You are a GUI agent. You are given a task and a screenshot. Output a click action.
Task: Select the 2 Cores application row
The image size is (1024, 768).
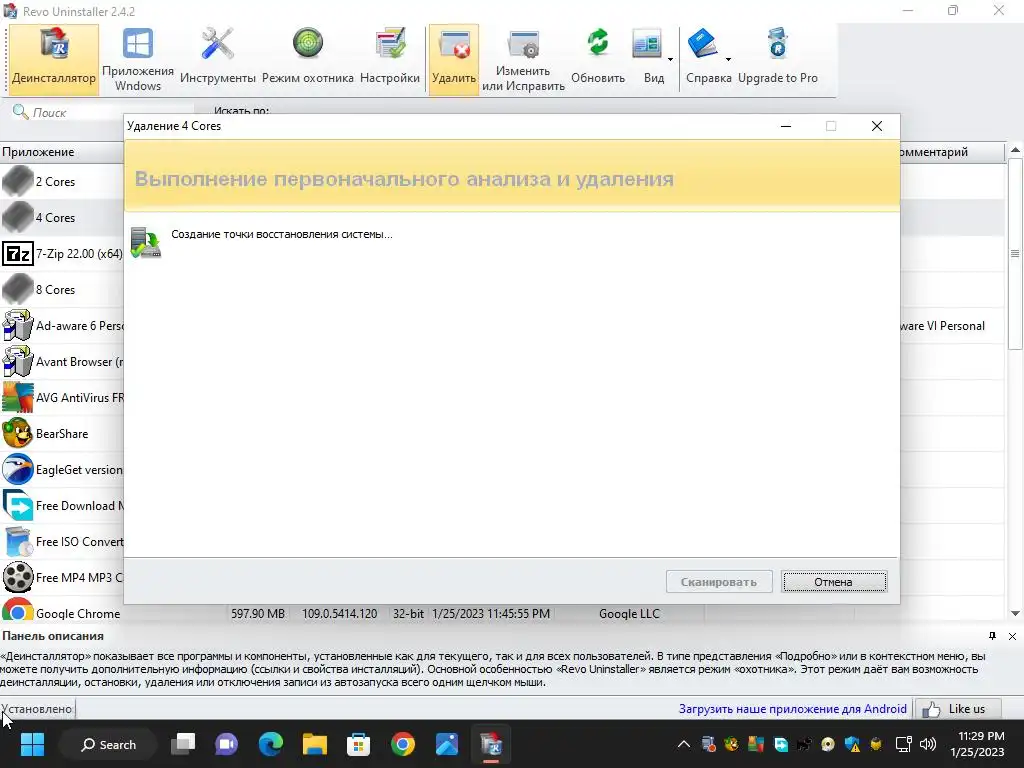(x=62, y=182)
